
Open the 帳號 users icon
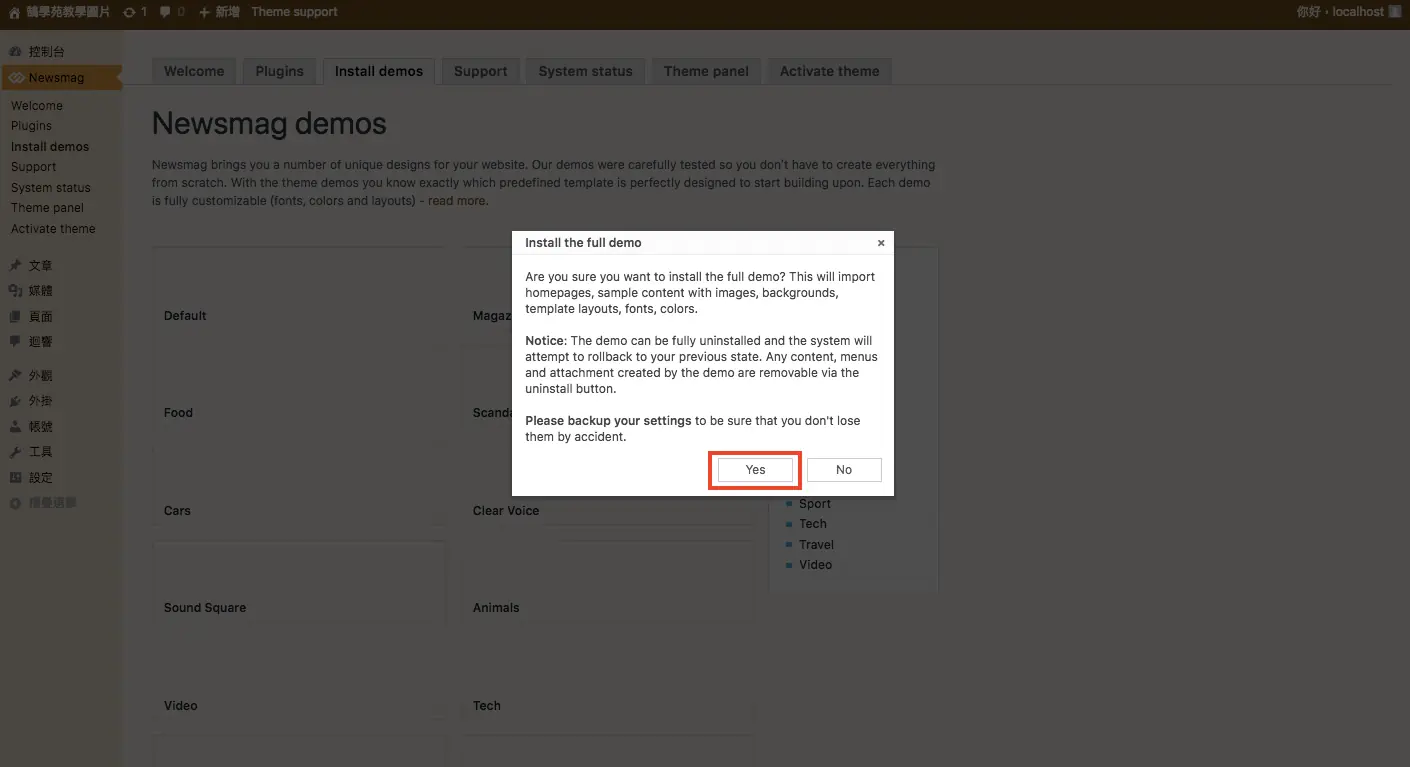pyautogui.click(x=15, y=427)
